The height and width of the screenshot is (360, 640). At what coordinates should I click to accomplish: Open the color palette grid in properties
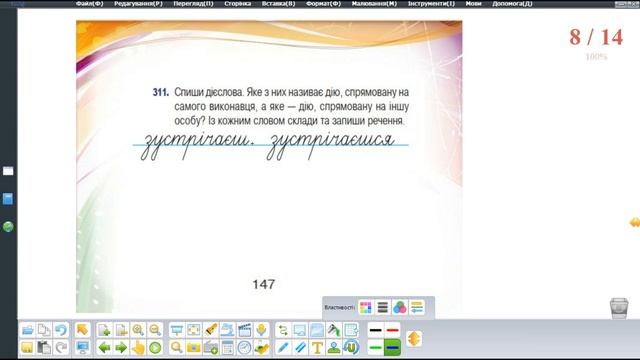366,307
